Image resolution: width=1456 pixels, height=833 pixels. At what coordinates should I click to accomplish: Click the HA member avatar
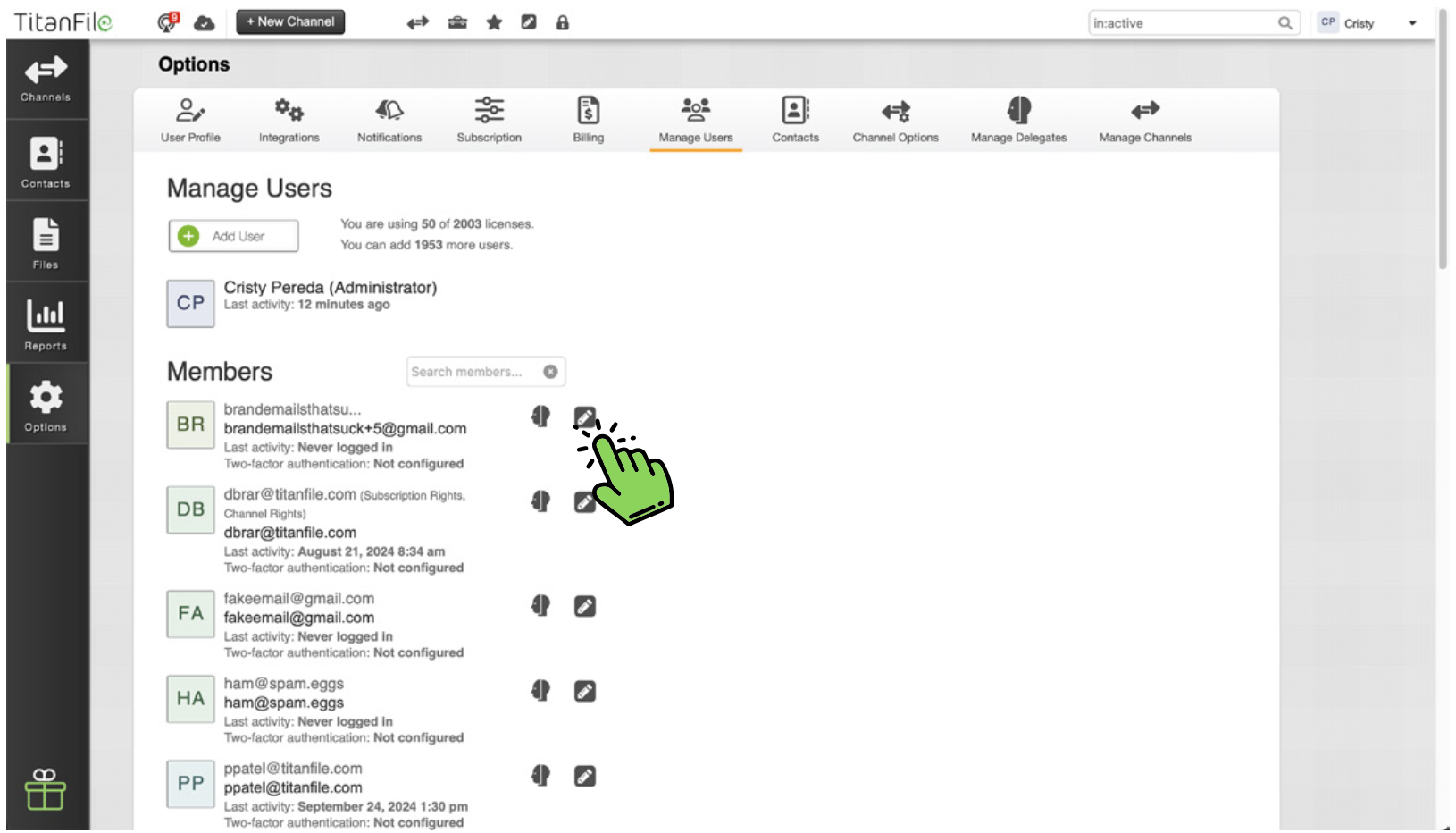tap(190, 699)
